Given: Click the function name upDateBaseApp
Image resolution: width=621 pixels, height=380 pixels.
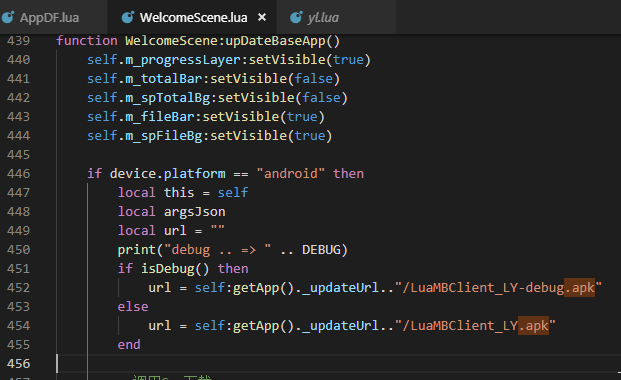Looking at the screenshot, I should tap(275, 41).
